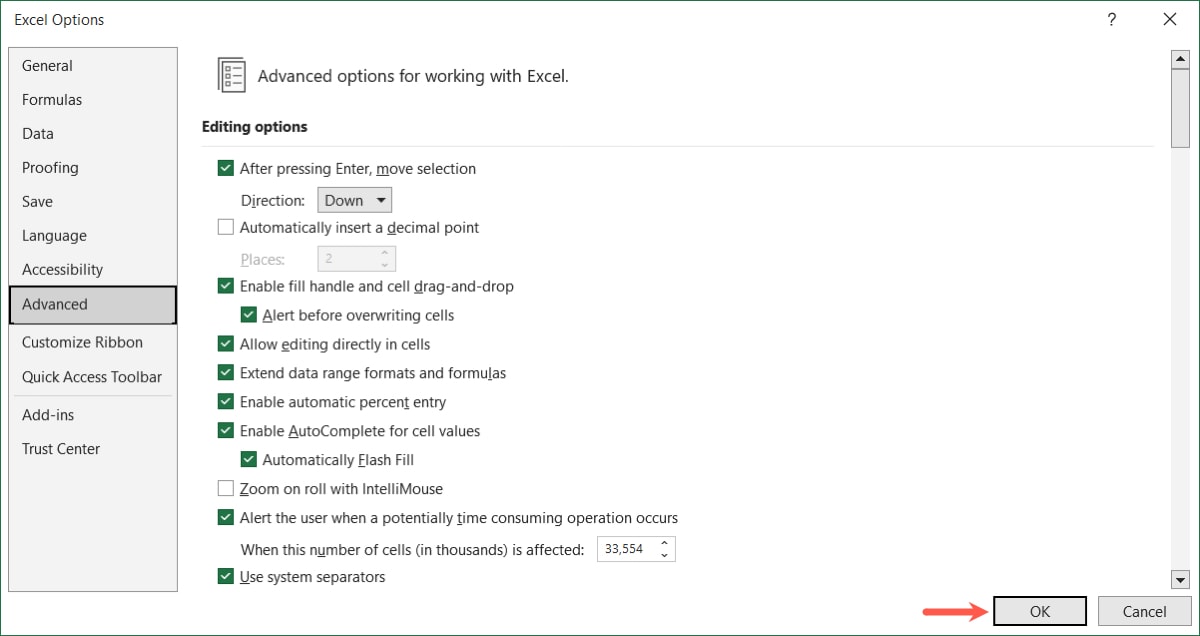Screen dimensions: 1200x636
Task: Click the scrollbar down arrow
Action: coord(1181,579)
